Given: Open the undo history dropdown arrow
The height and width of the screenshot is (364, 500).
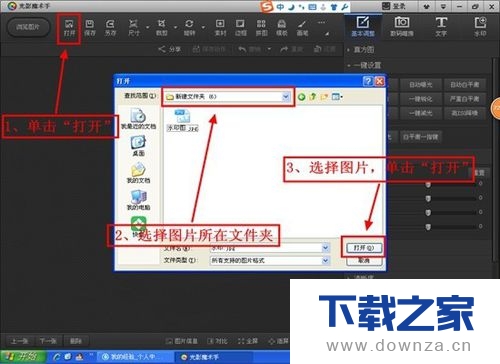Looking at the screenshot, I should pyautogui.click(x=269, y=49).
